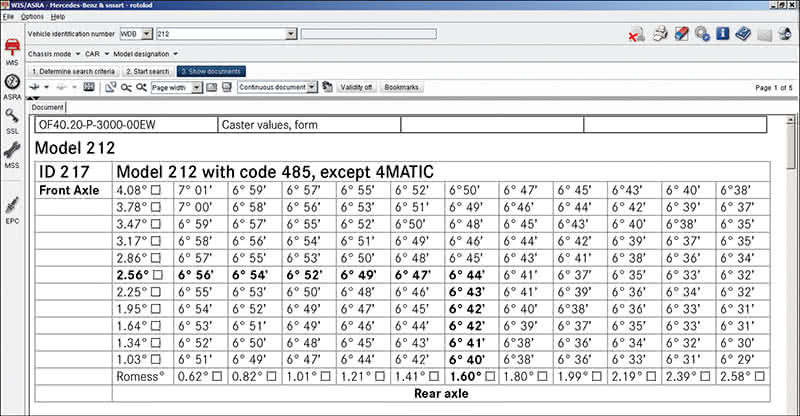
Task: Open the WIS module in the sidebar
Action: click(12, 51)
